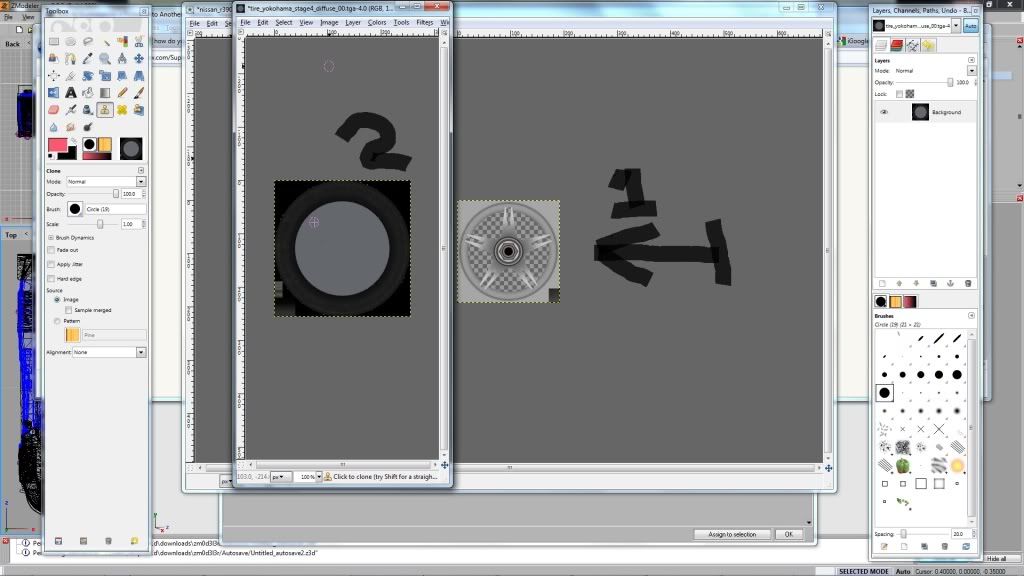The height and width of the screenshot is (576, 1024).
Task: Switch to the Channels tab in dock
Action: click(897, 45)
